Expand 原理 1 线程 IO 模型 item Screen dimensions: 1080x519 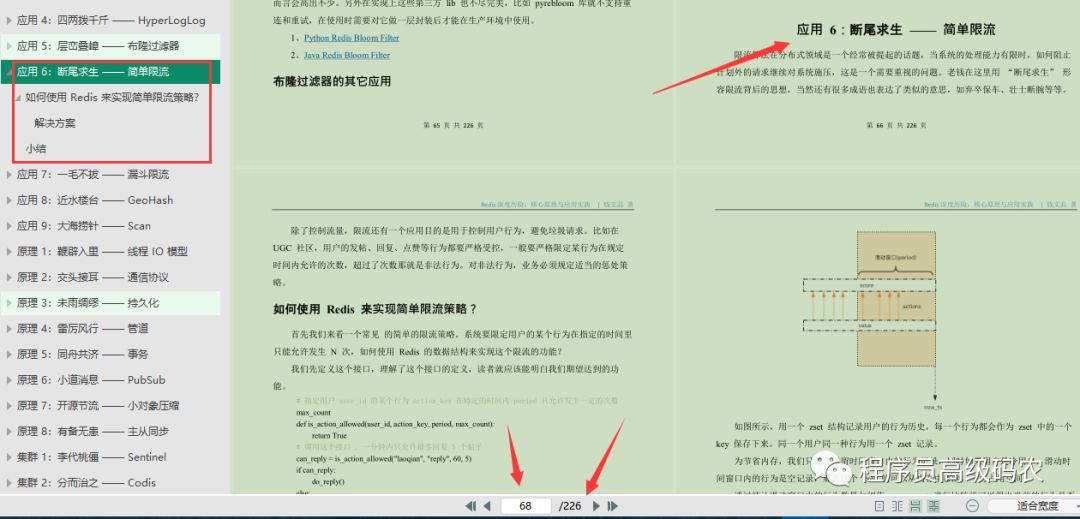[9, 252]
